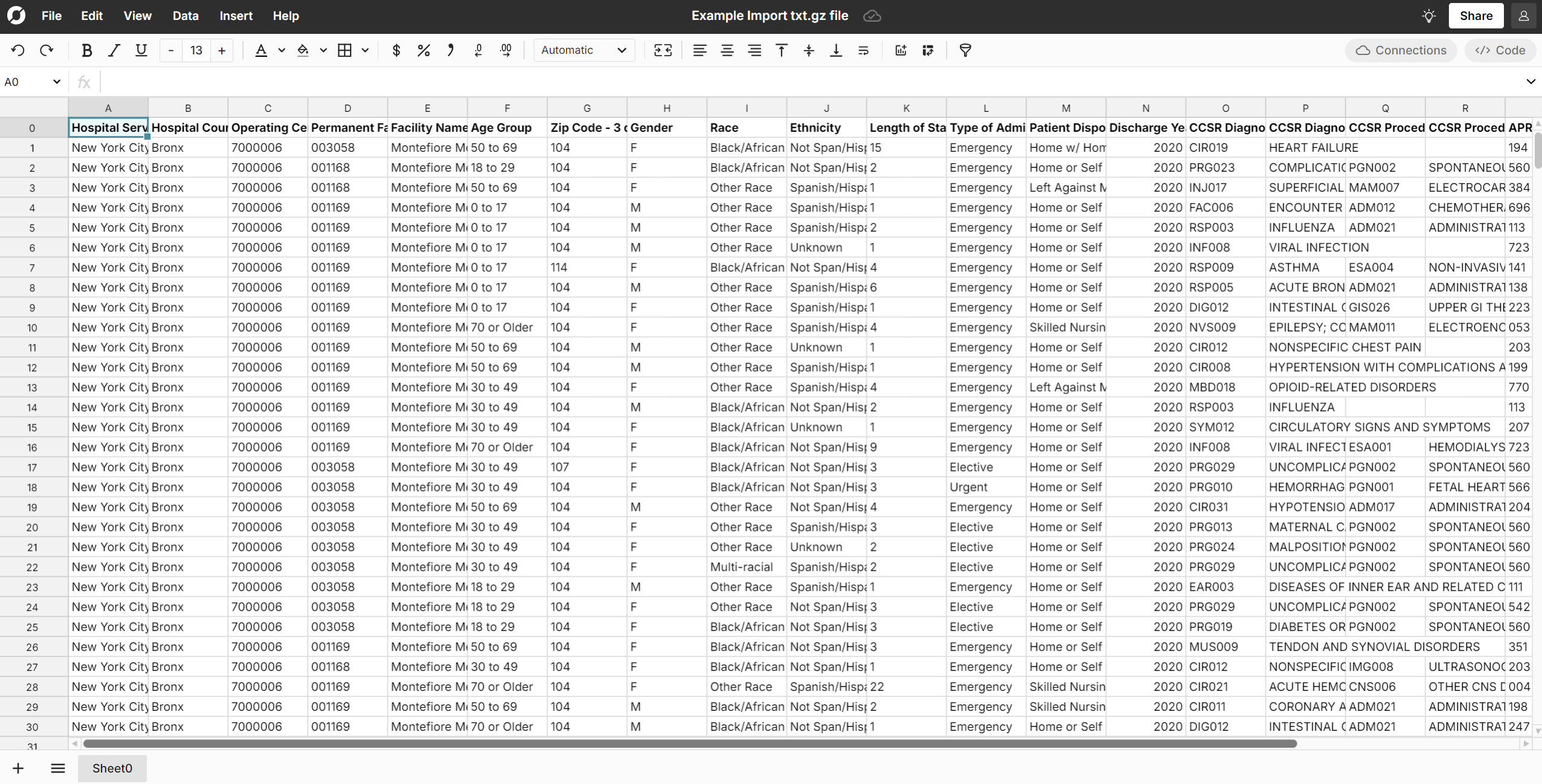Click the percentage format icon
This screenshot has height=784, width=1542.
click(421, 49)
